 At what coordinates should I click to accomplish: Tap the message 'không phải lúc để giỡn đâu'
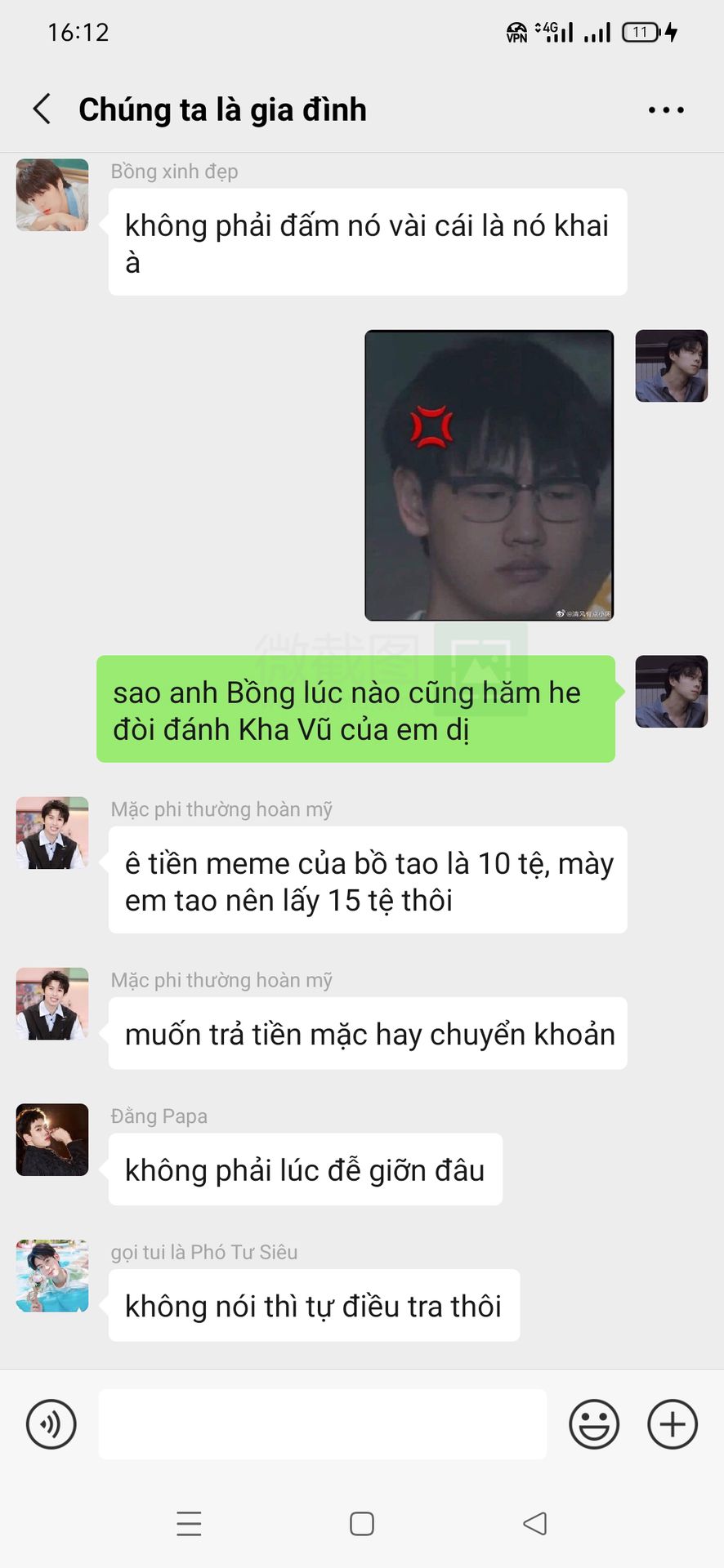coord(306,1169)
